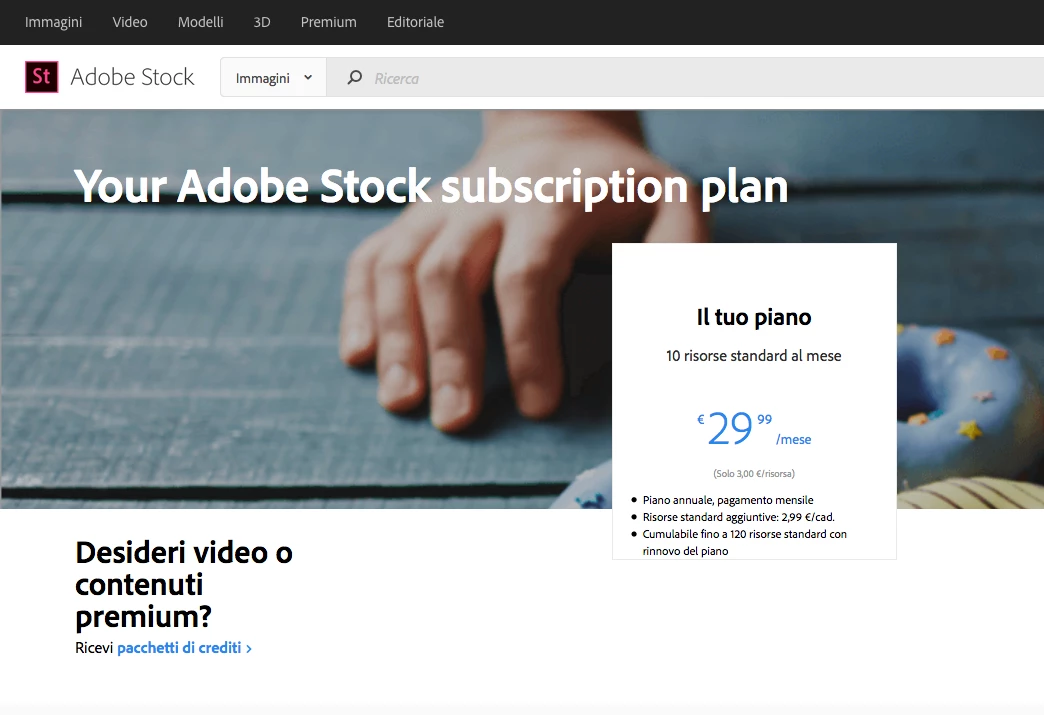Click the magnifying glass search icon

click(355, 77)
